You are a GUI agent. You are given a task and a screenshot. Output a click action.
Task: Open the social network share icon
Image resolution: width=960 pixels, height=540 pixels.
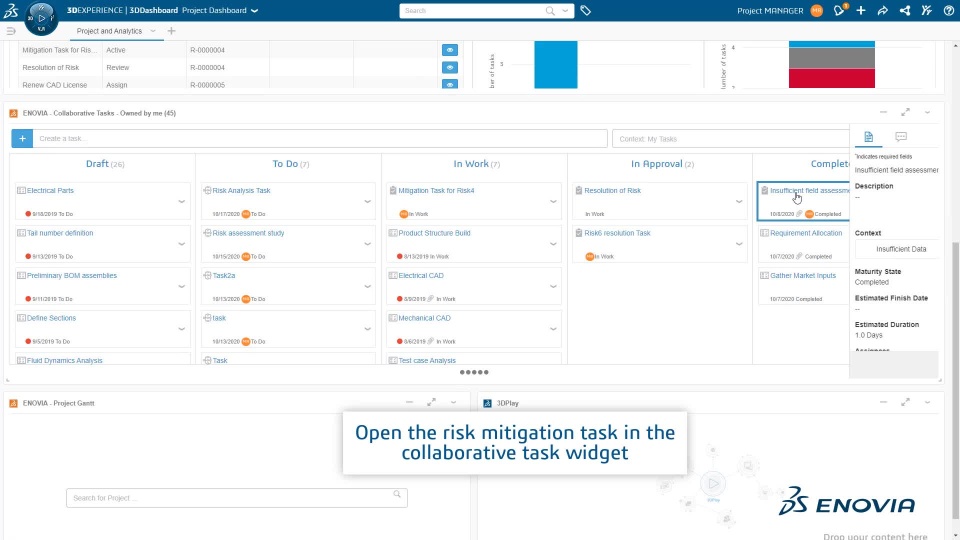point(905,10)
